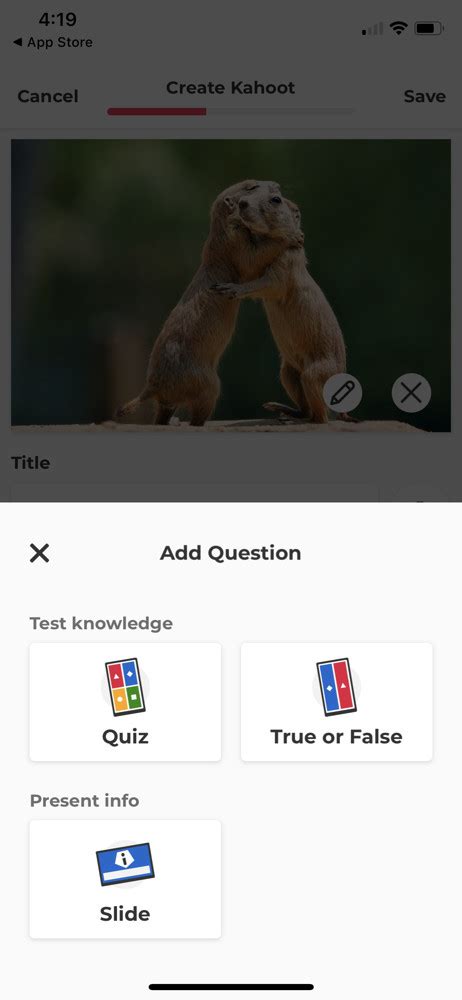Select the four-color Quiz card icon

125,687
